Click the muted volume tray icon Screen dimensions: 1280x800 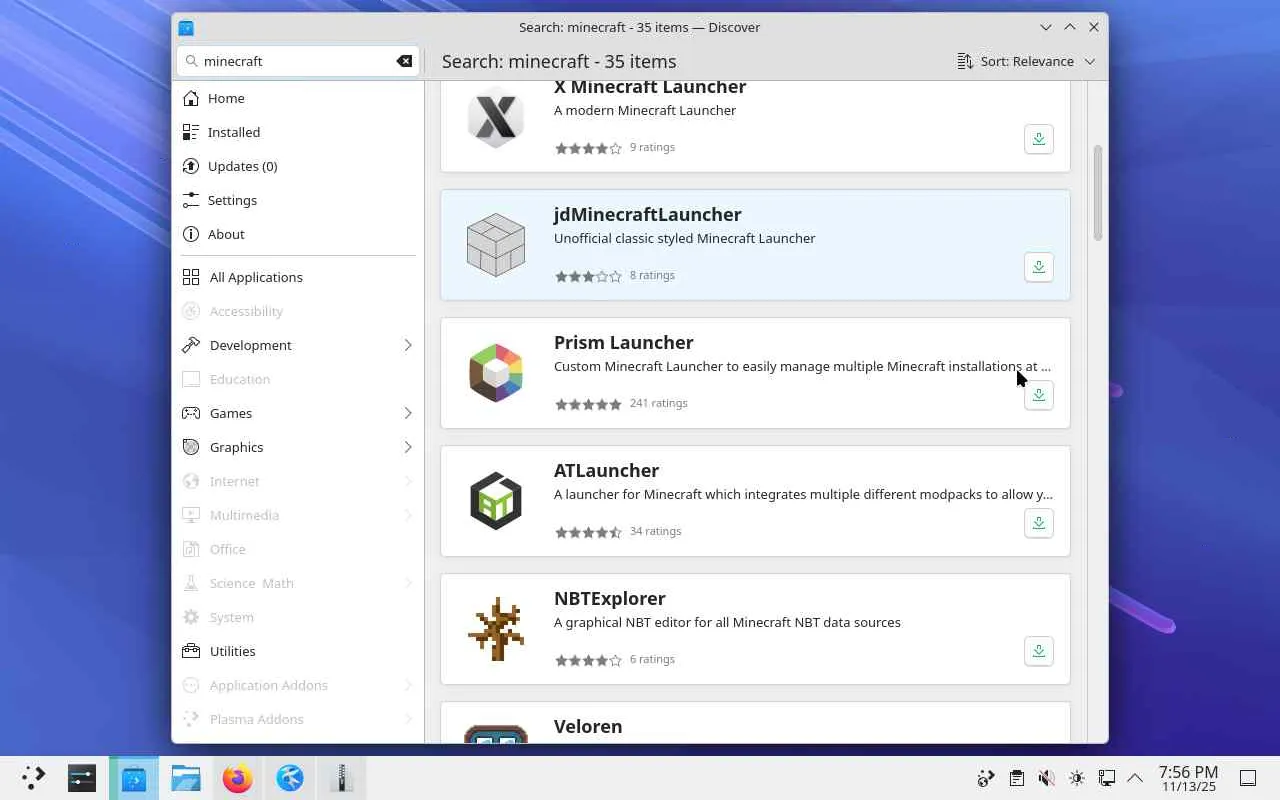pyautogui.click(x=1046, y=778)
